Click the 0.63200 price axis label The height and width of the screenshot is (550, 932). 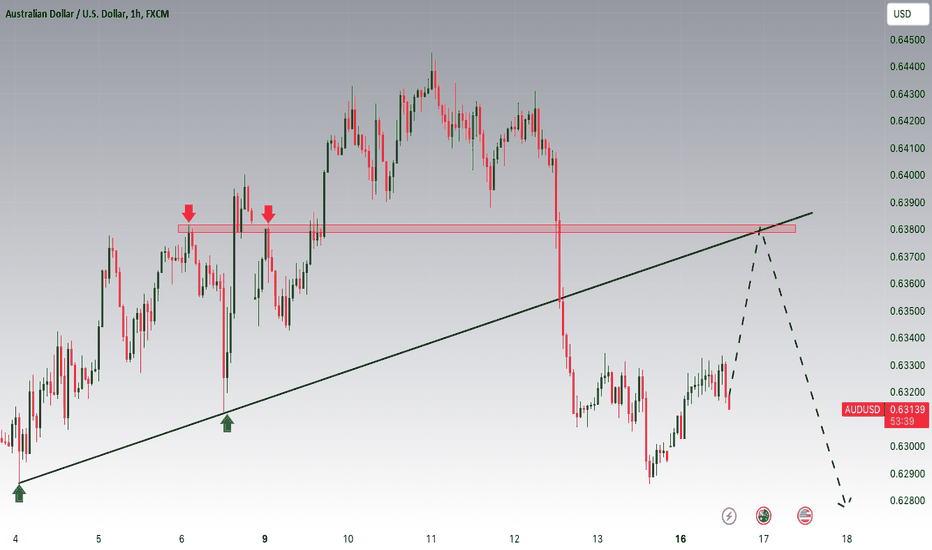(907, 392)
